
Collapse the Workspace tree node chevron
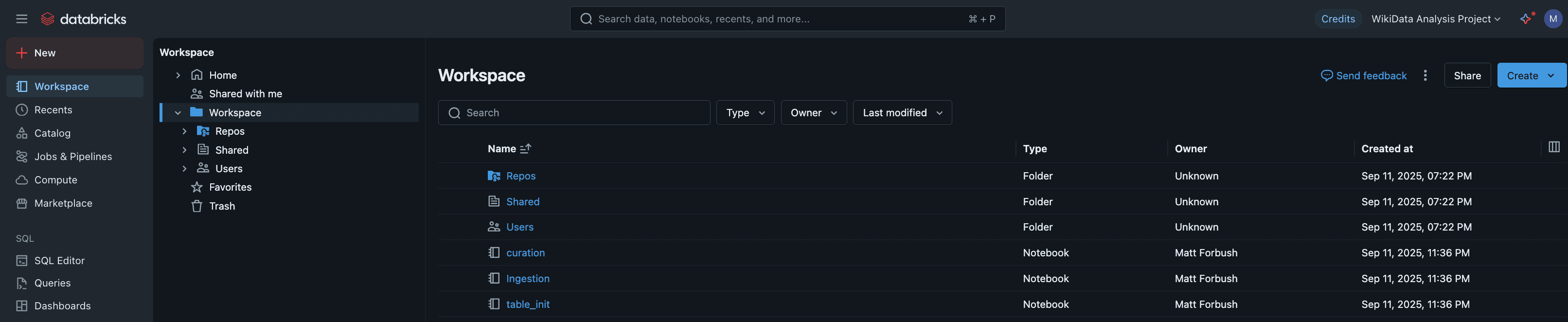pyautogui.click(x=178, y=113)
